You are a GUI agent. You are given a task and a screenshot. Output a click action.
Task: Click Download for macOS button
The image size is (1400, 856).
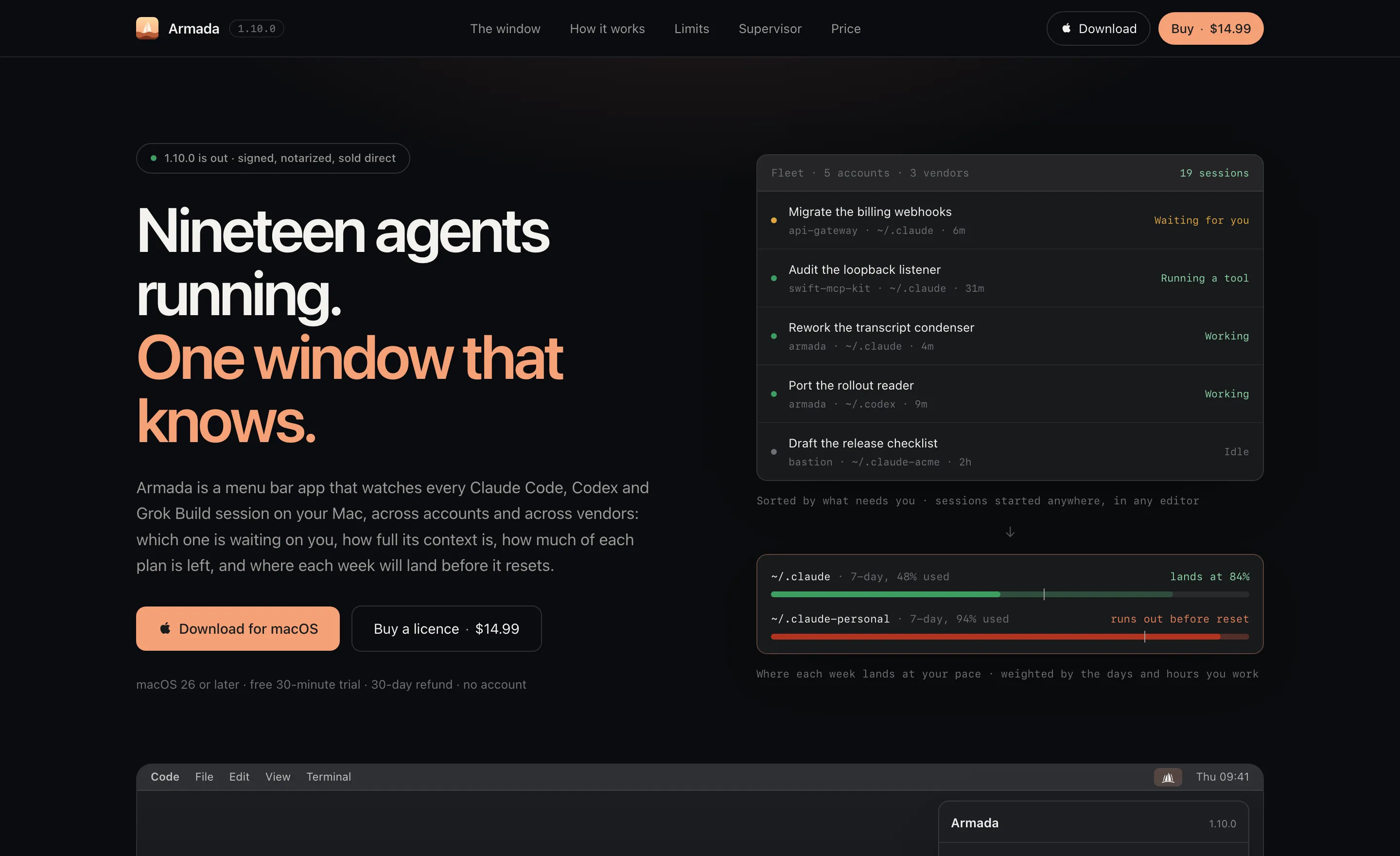(238, 629)
